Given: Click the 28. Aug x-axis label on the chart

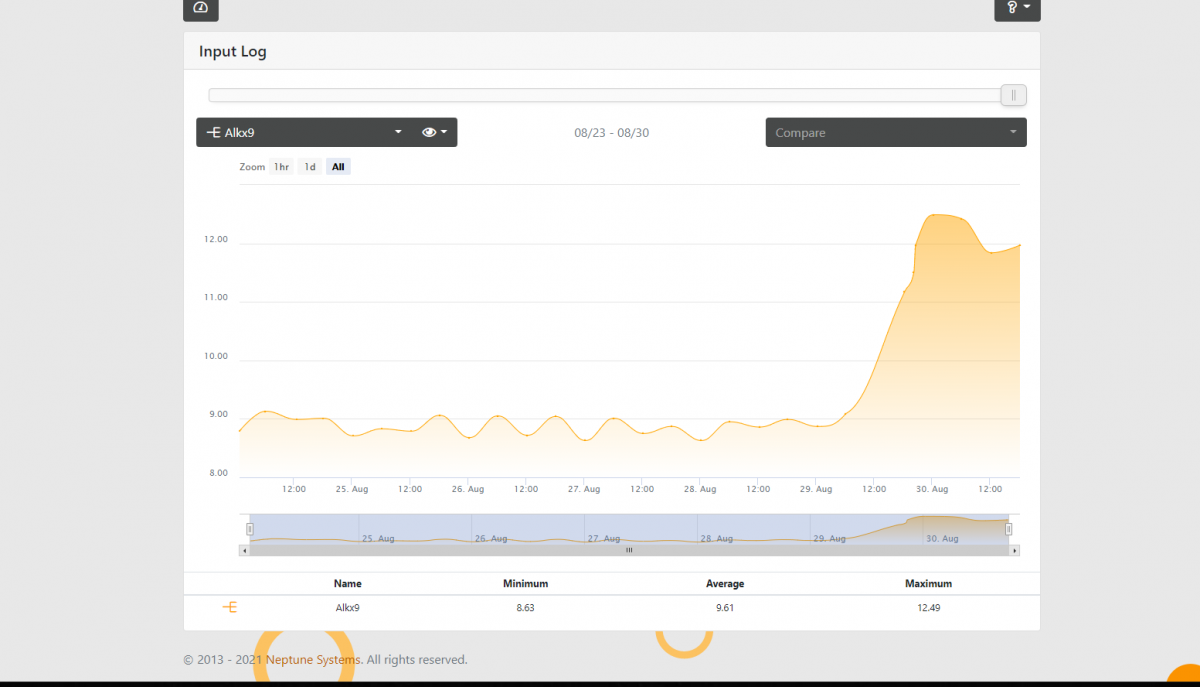Looking at the screenshot, I should [x=700, y=489].
